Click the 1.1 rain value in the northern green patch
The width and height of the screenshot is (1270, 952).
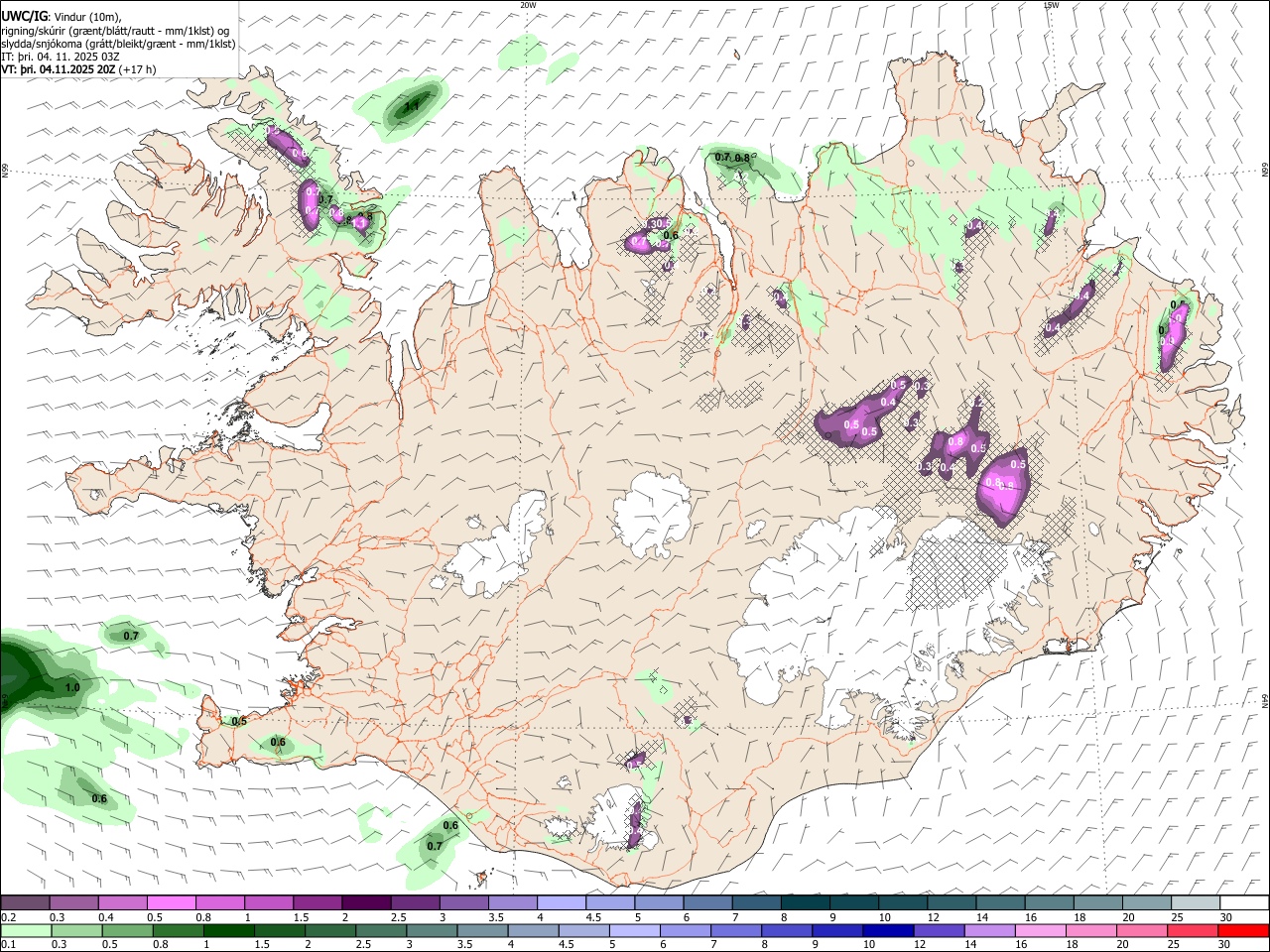412,105
